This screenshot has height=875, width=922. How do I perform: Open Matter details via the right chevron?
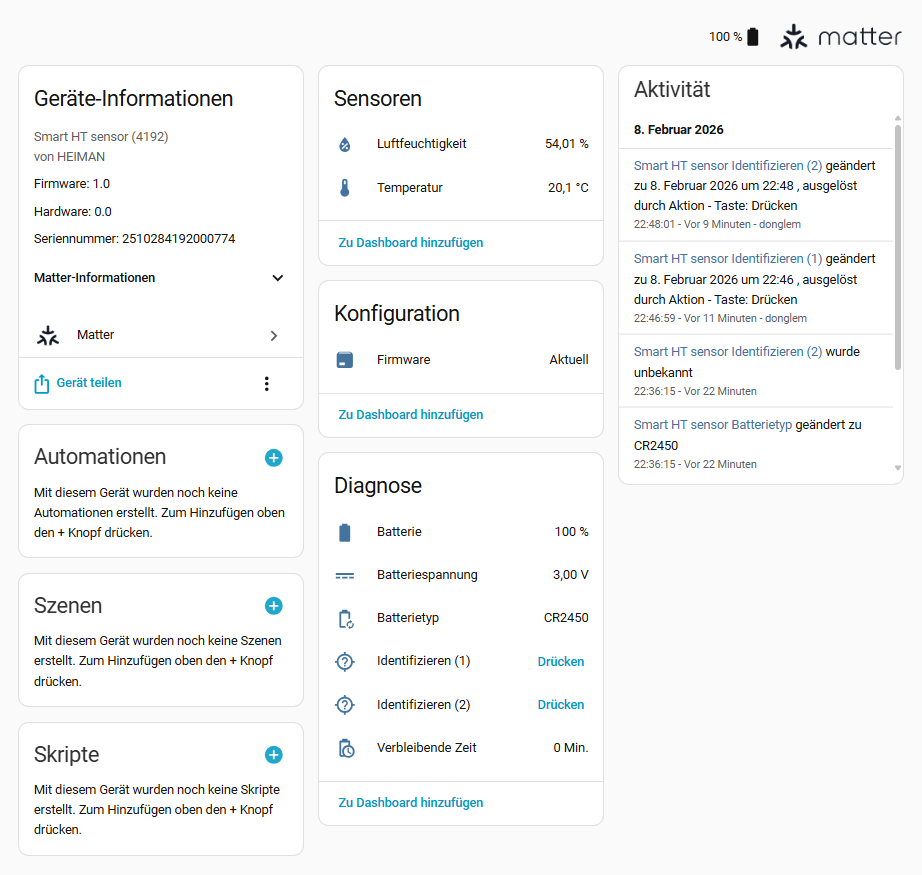[273, 335]
